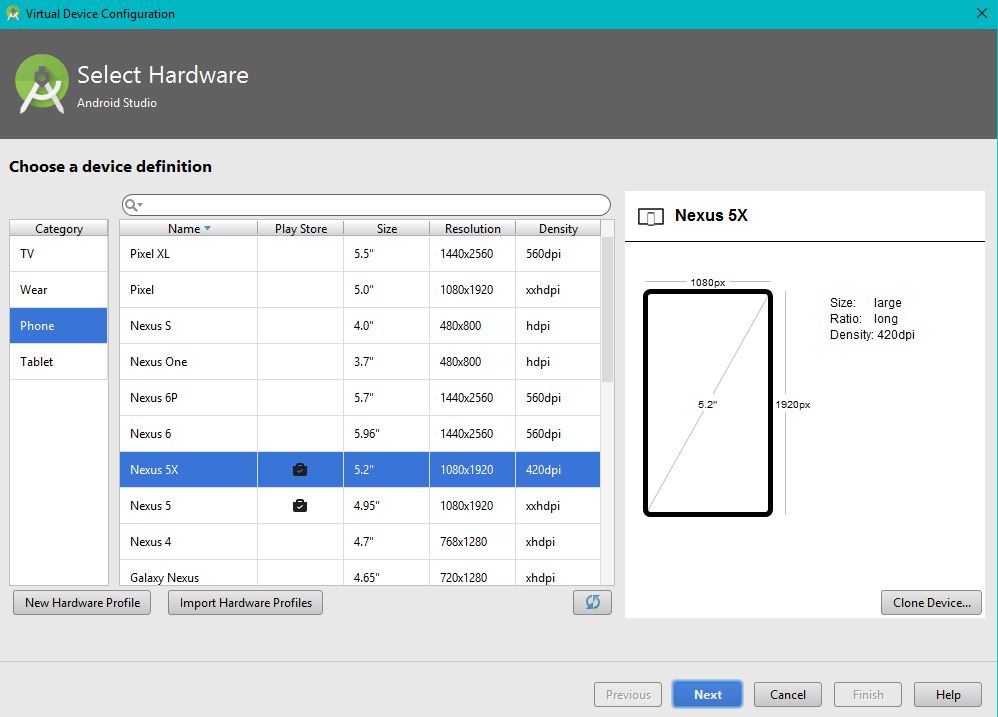This screenshot has width=998, height=717.
Task: Select the Tablet category
Action: (x=59, y=361)
